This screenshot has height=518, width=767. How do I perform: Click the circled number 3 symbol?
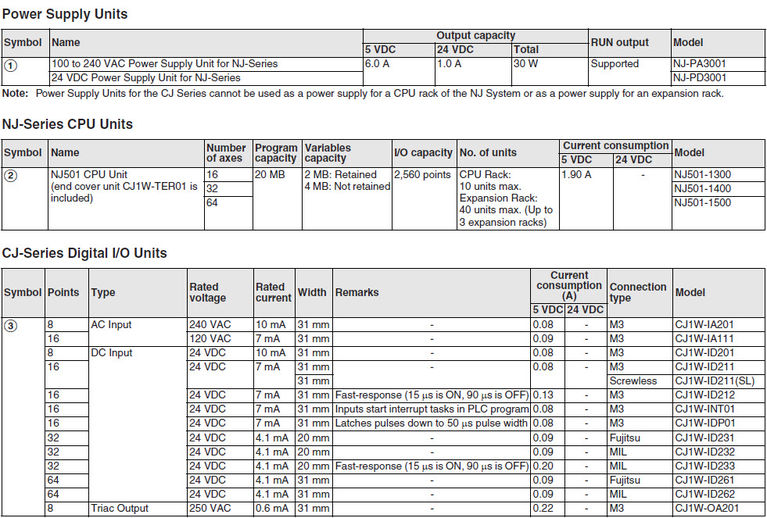point(11,326)
